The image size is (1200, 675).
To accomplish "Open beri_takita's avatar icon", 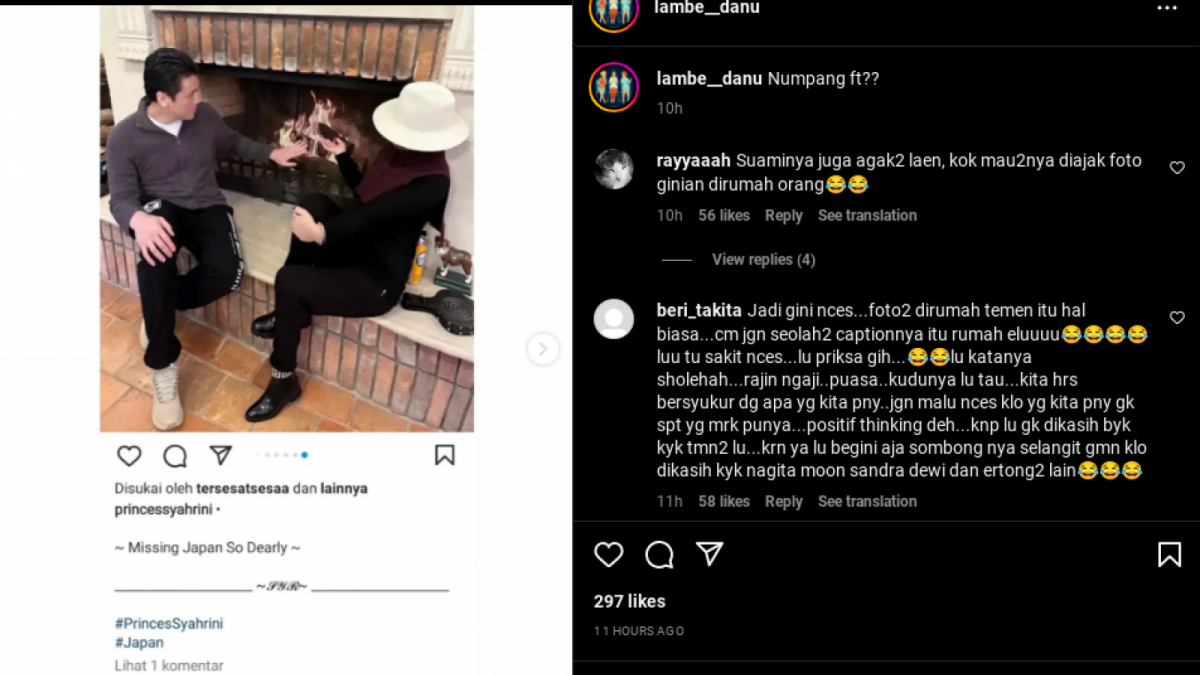I will 614,319.
